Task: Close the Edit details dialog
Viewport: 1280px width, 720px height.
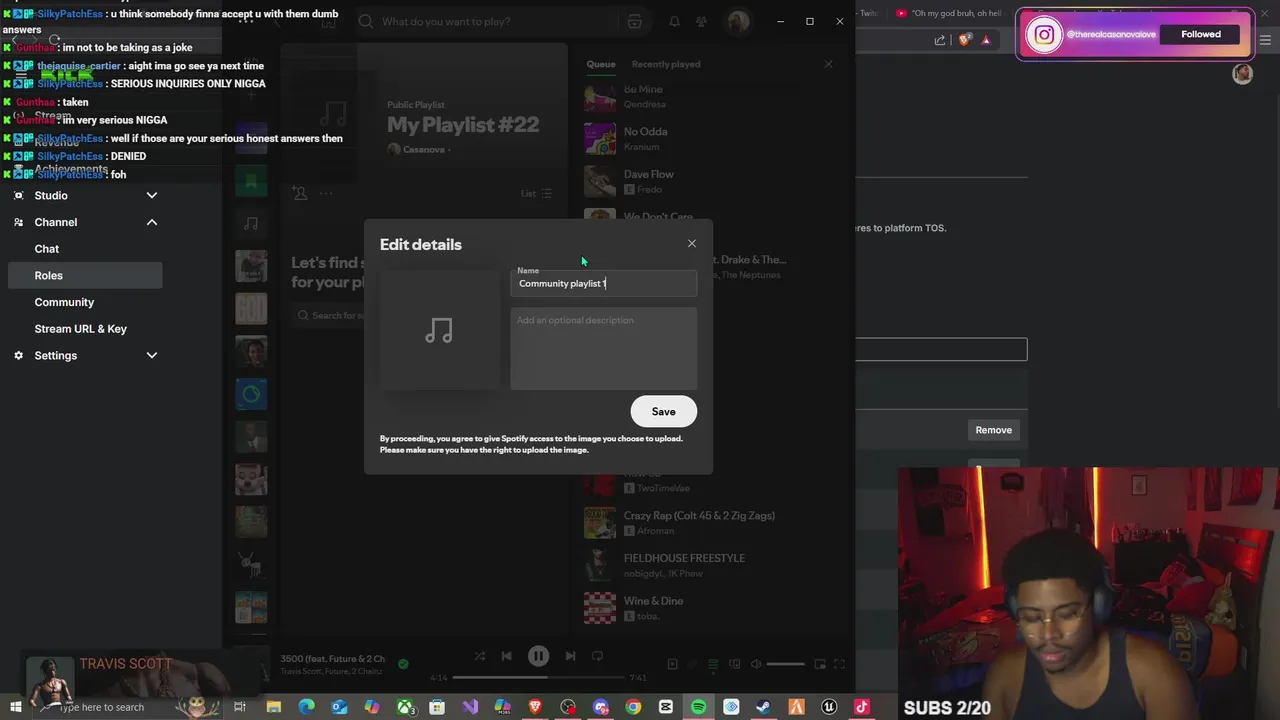Action: [691, 243]
